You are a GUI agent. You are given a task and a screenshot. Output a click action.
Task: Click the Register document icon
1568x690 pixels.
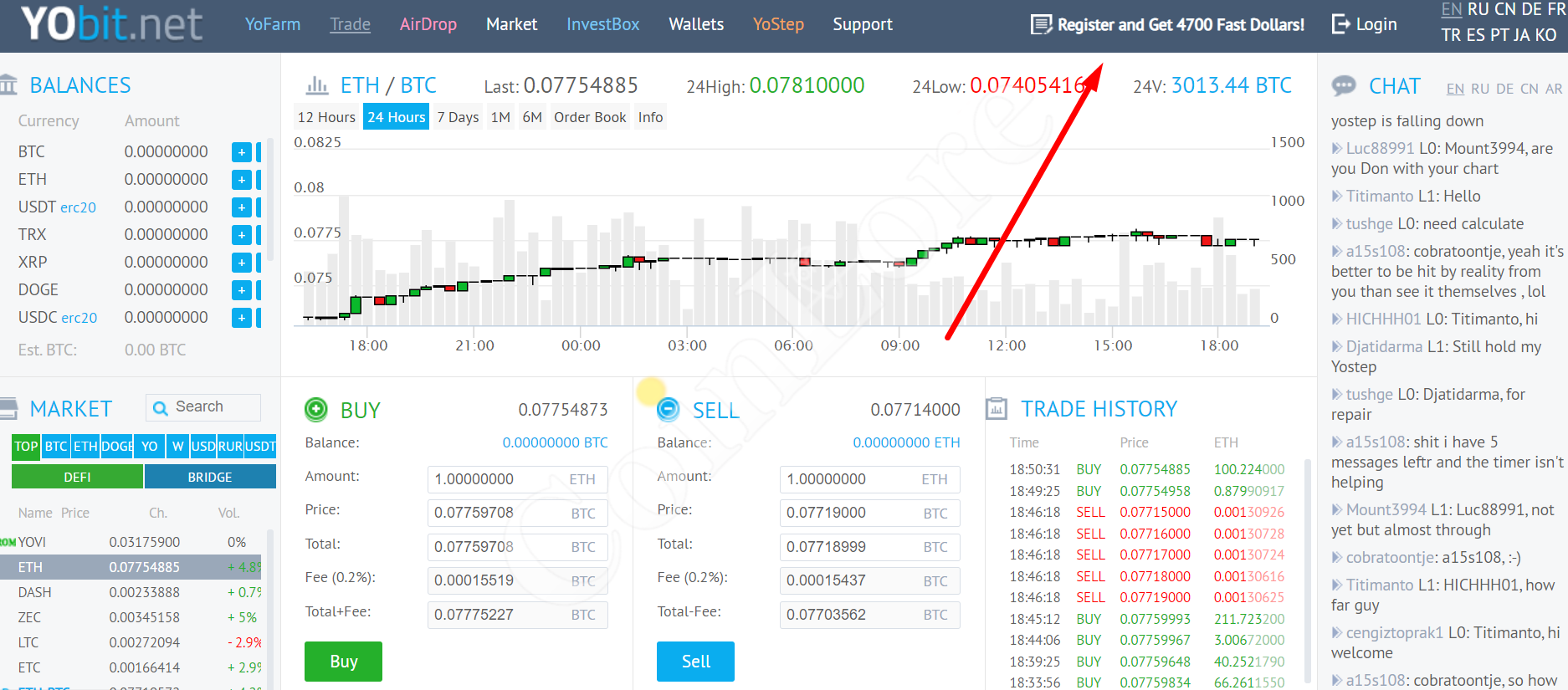[1041, 24]
